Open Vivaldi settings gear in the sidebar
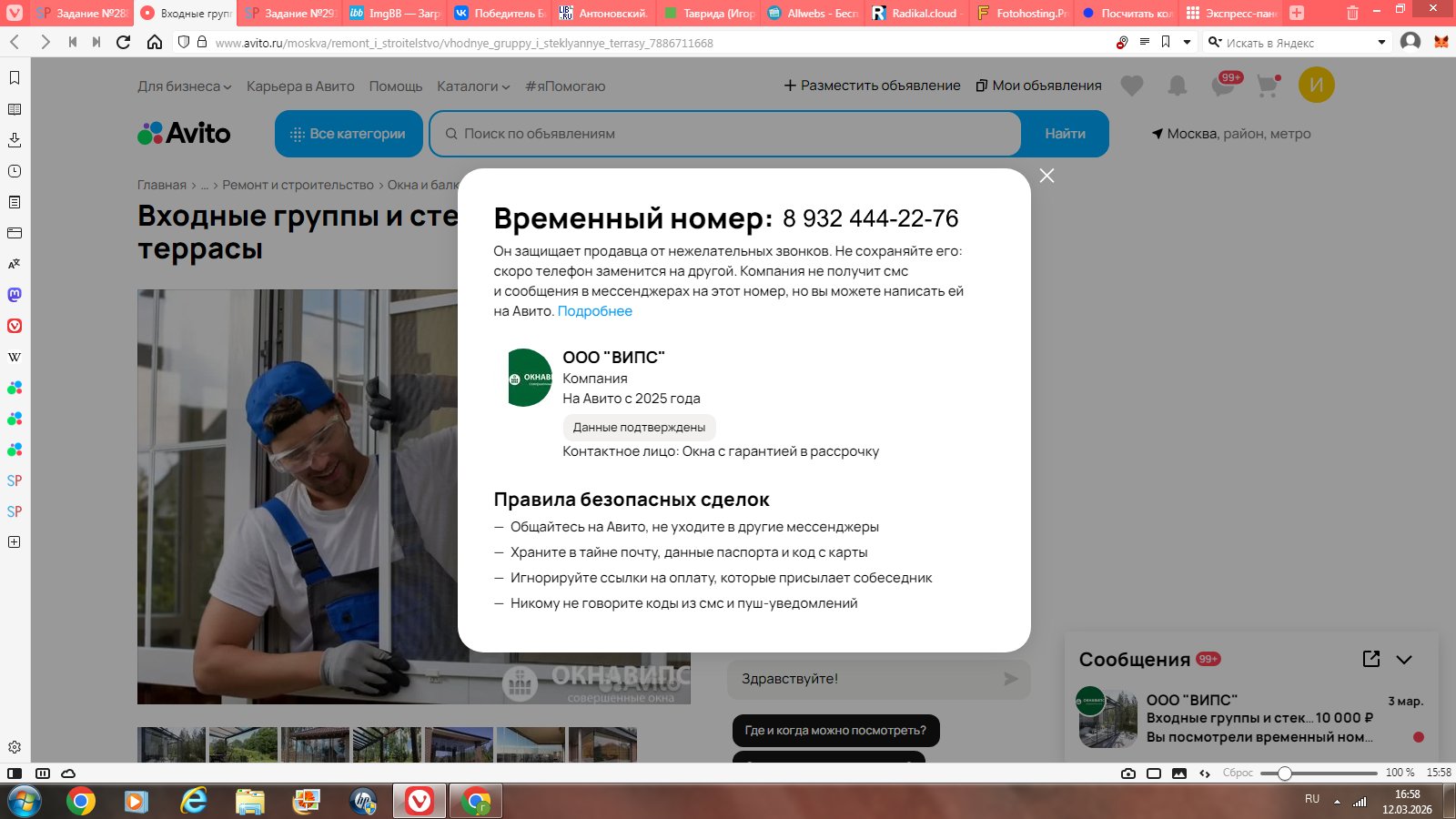Viewport: 1456px width, 819px height. pyautogui.click(x=15, y=747)
